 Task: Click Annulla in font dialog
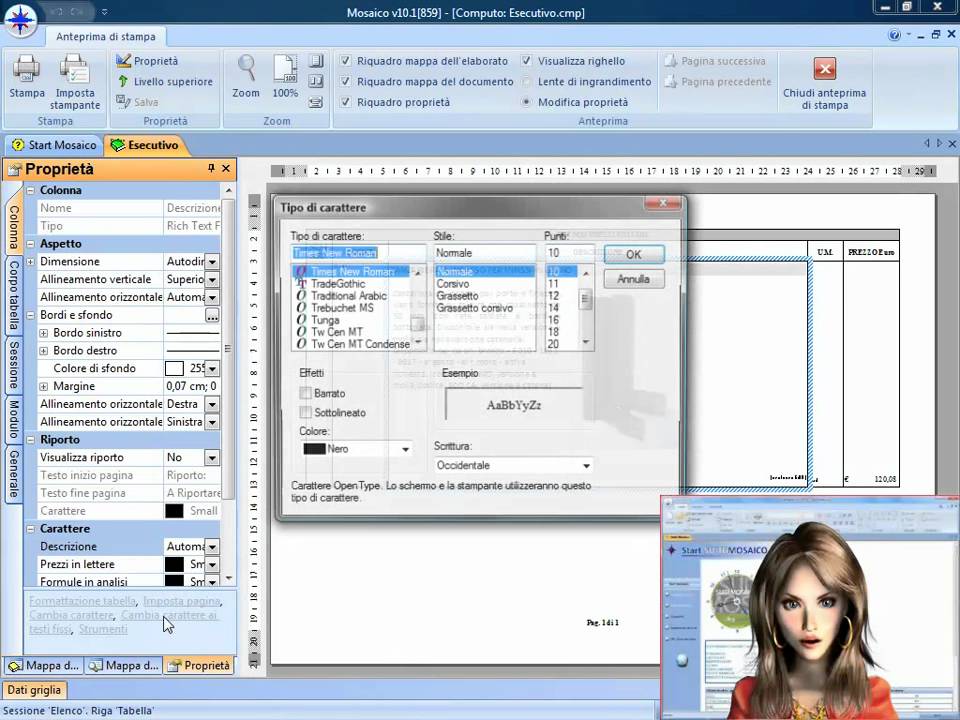[634, 279]
